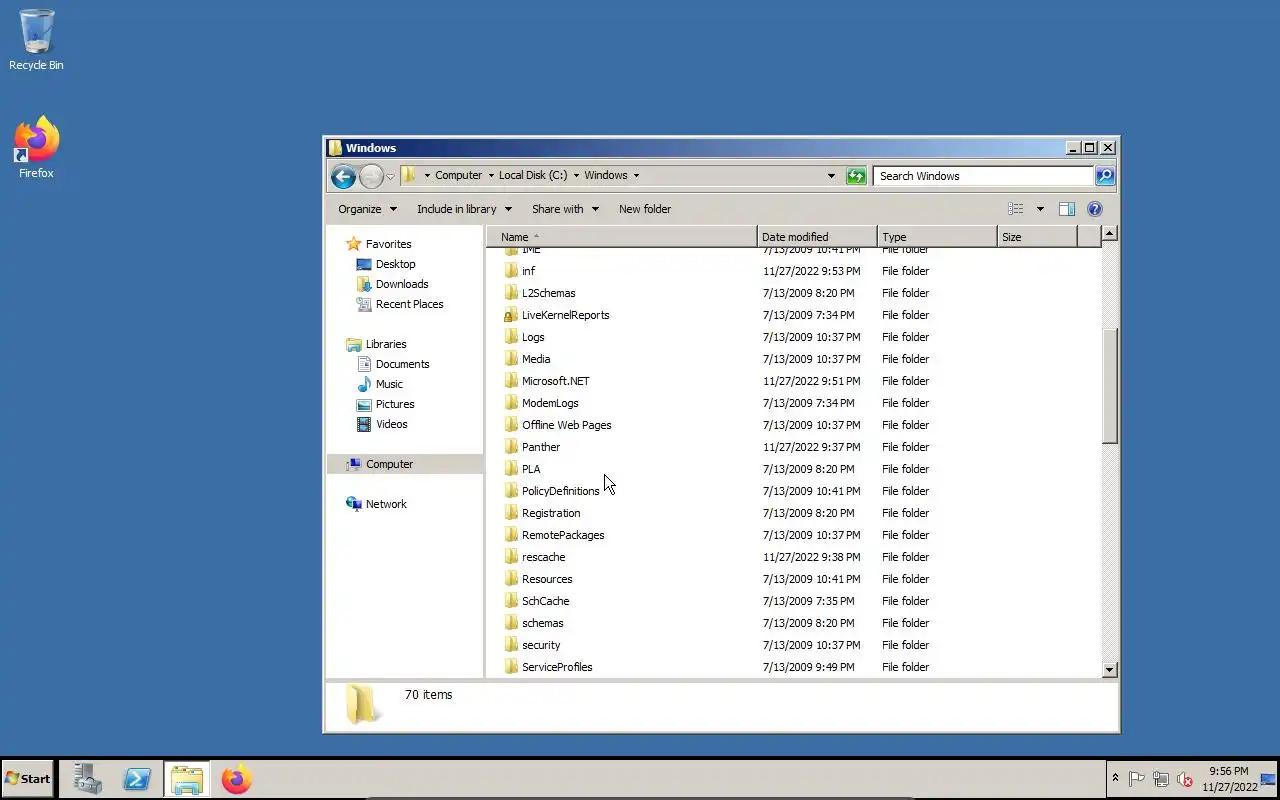The width and height of the screenshot is (1280, 800).
Task: Open the Help icon in toolbar
Action: click(1095, 209)
